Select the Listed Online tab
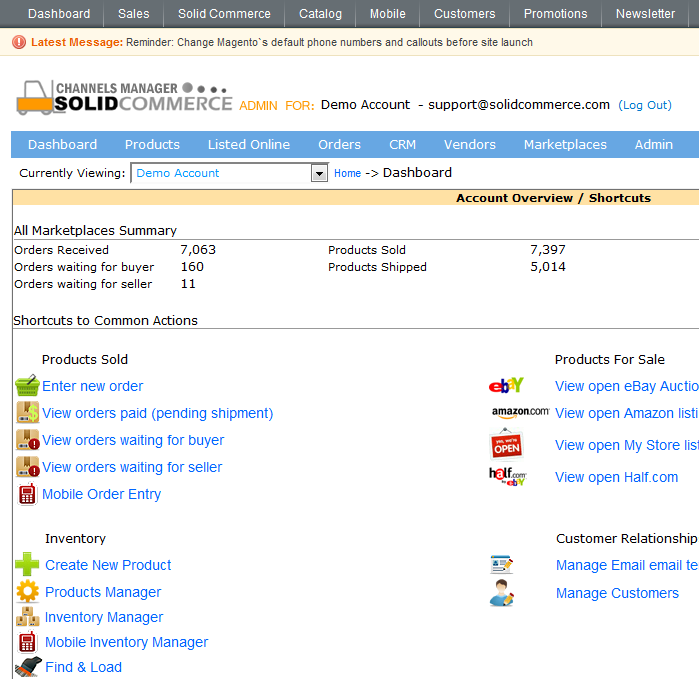The image size is (699, 679). (249, 144)
